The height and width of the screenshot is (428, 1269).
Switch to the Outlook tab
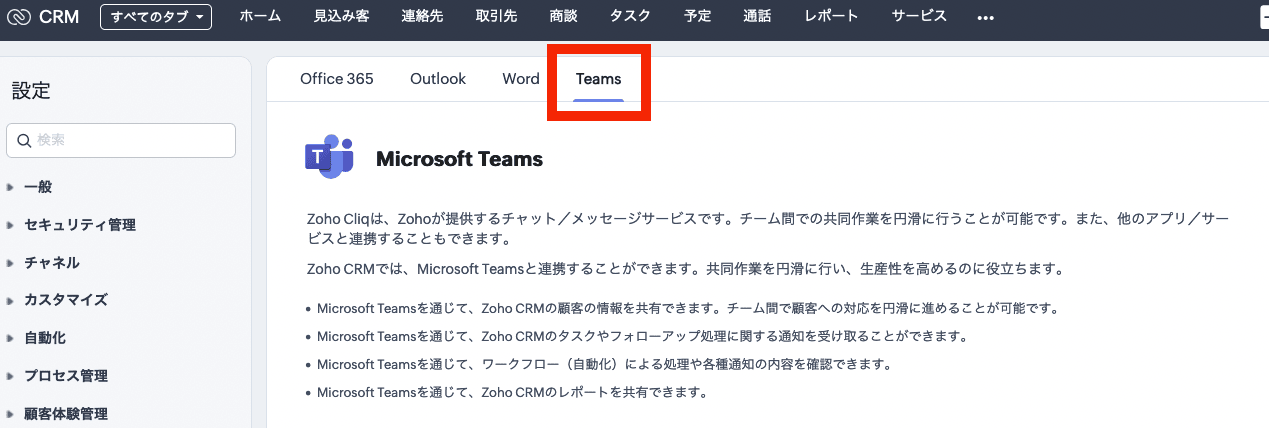tap(438, 79)
